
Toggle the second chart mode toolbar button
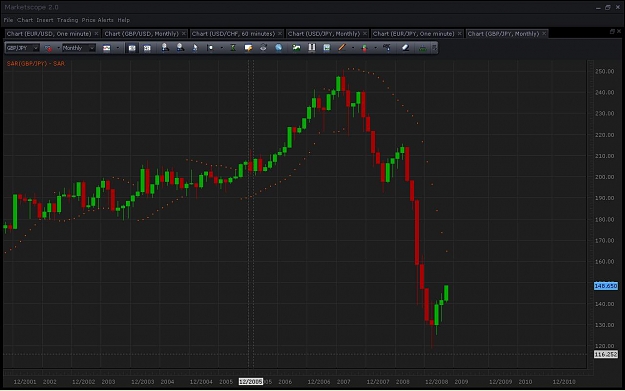click(147, 48)
